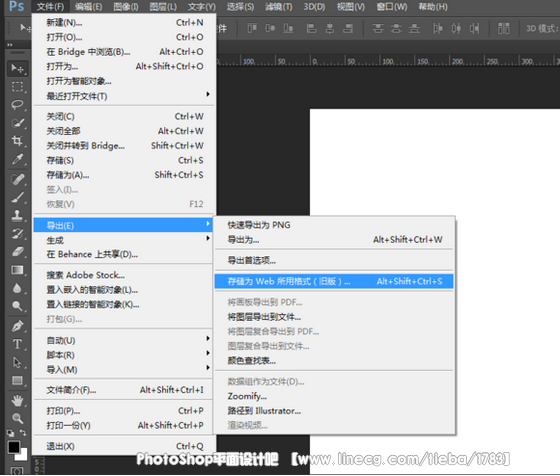Choose 退出(X) in File menu
This screenshot has height=476, width=560.
tap(124, 446)
